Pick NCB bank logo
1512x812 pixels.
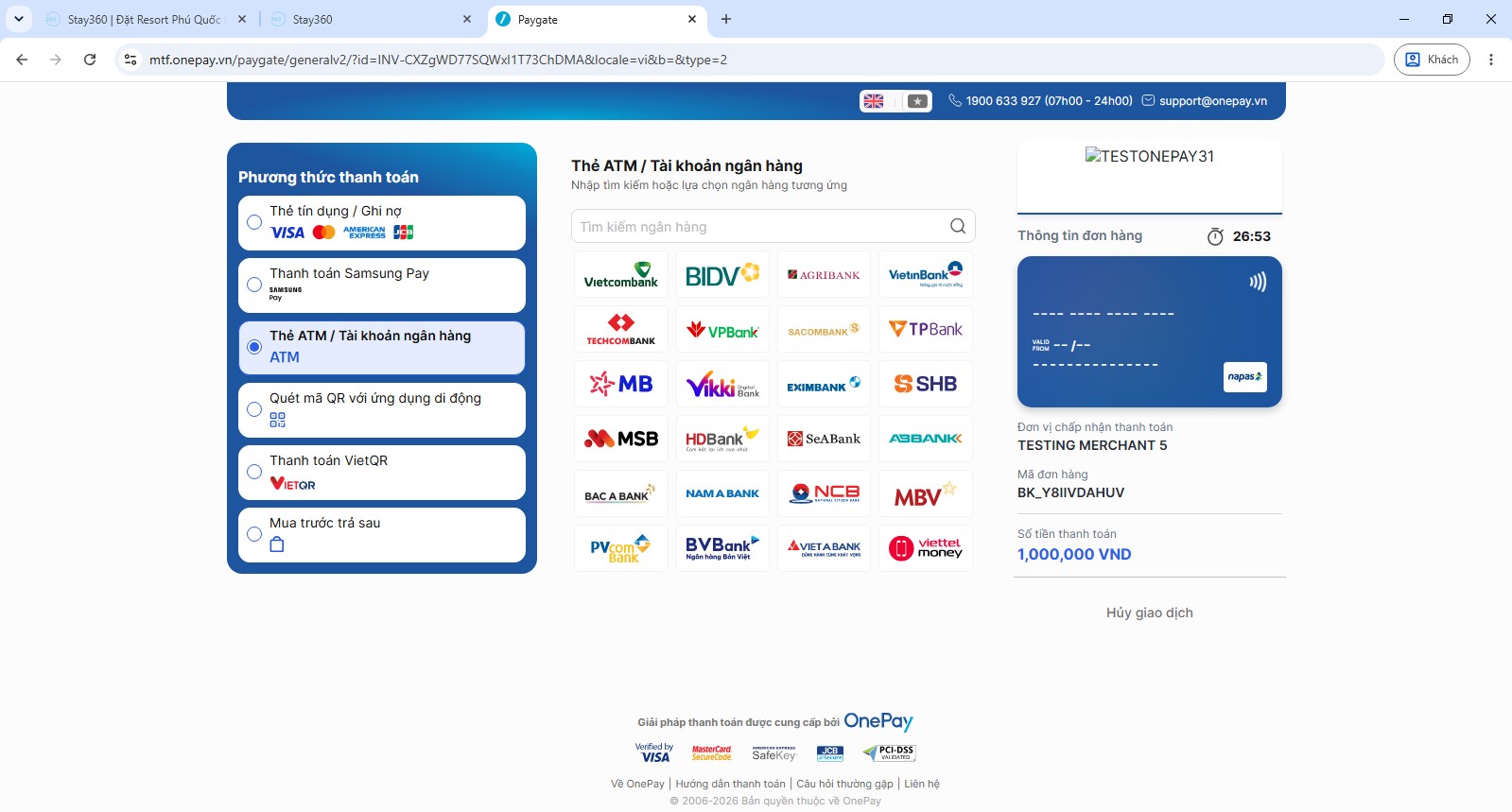coord(825,493)
